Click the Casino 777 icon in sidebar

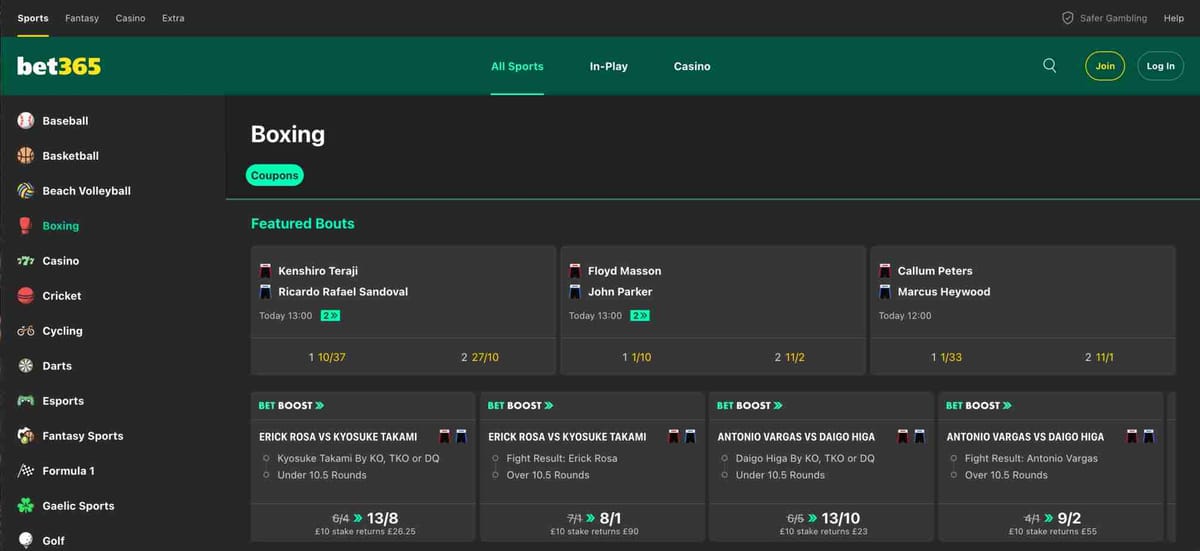point(26,261)
